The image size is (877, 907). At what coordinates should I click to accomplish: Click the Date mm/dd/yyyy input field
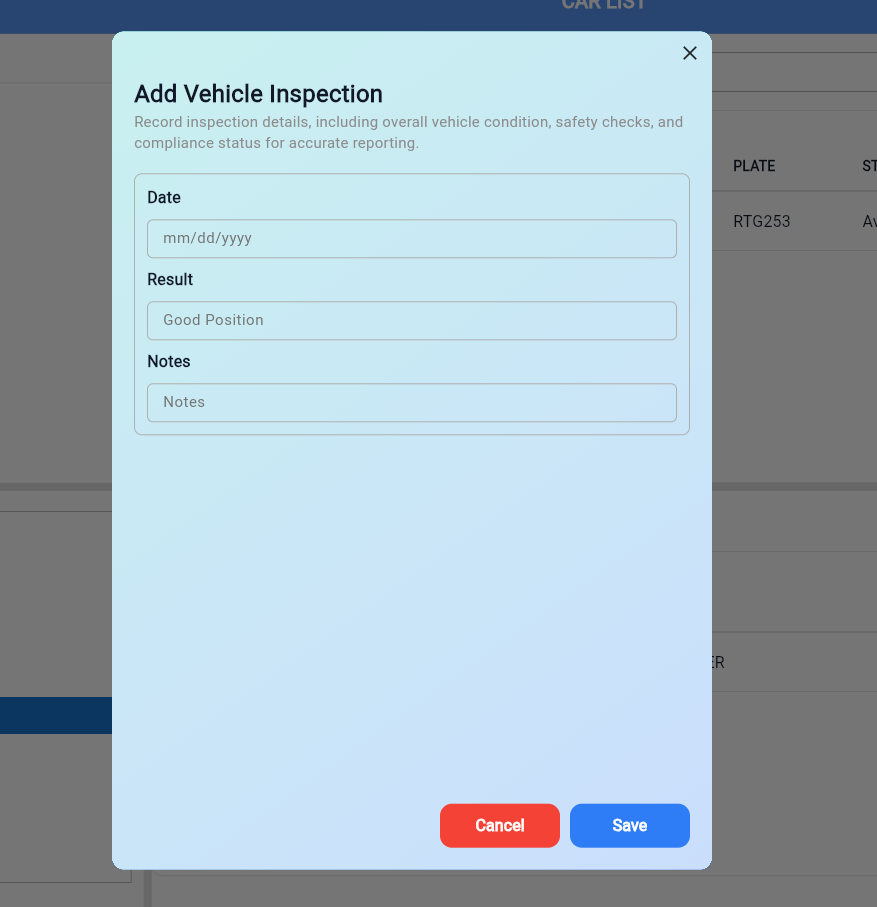pyautogui.click(x=411, y=239)
